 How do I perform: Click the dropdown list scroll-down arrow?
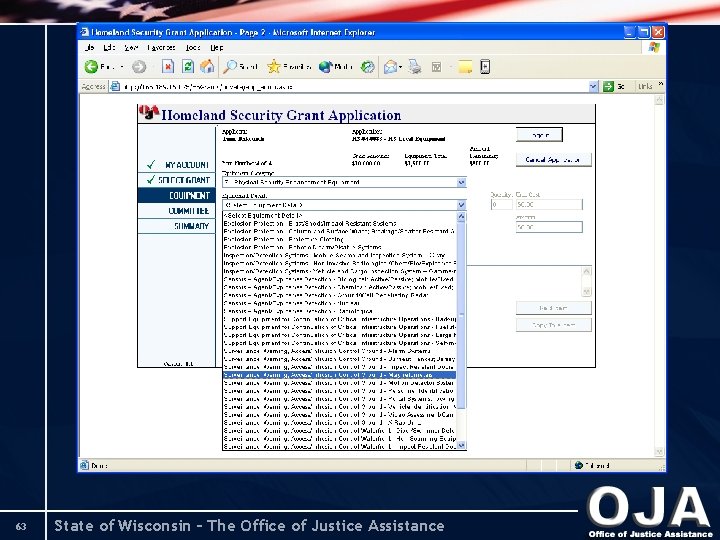[x=461, y=445]
